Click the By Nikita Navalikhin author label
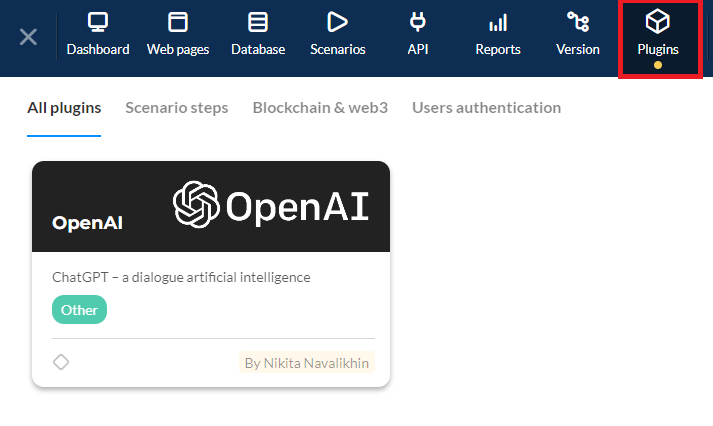 pyautogui.click(x=307, y=362)
